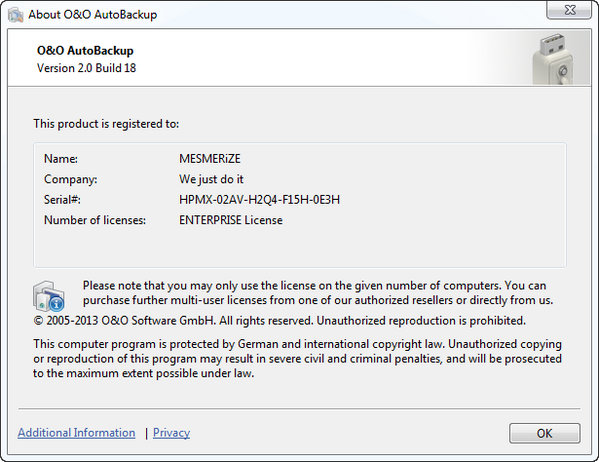
Task: Click the 'O&O AutoBackup' bold heading
Action: click(x=85, y=50)
